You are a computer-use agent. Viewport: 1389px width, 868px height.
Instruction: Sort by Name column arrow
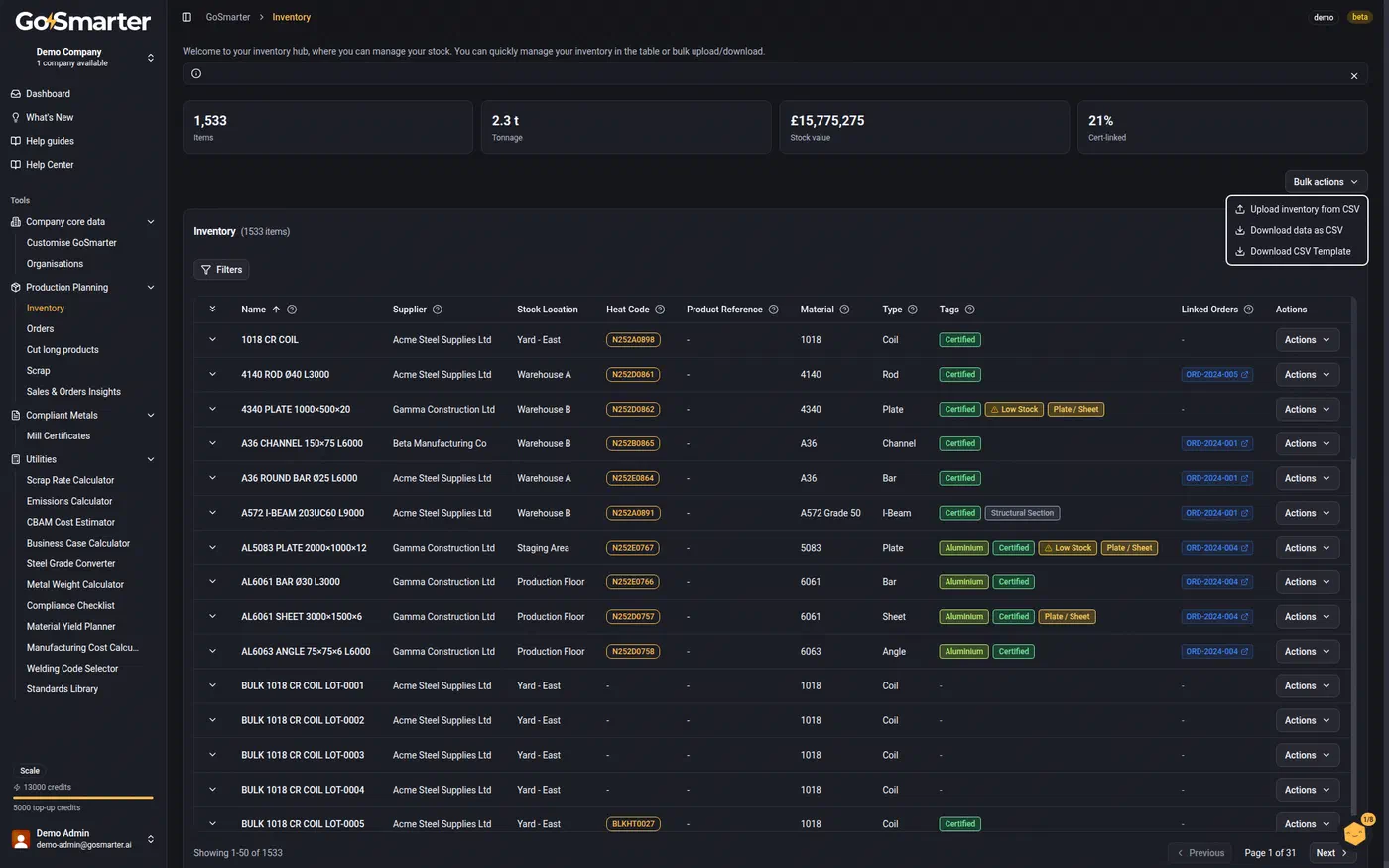point(276,310)
